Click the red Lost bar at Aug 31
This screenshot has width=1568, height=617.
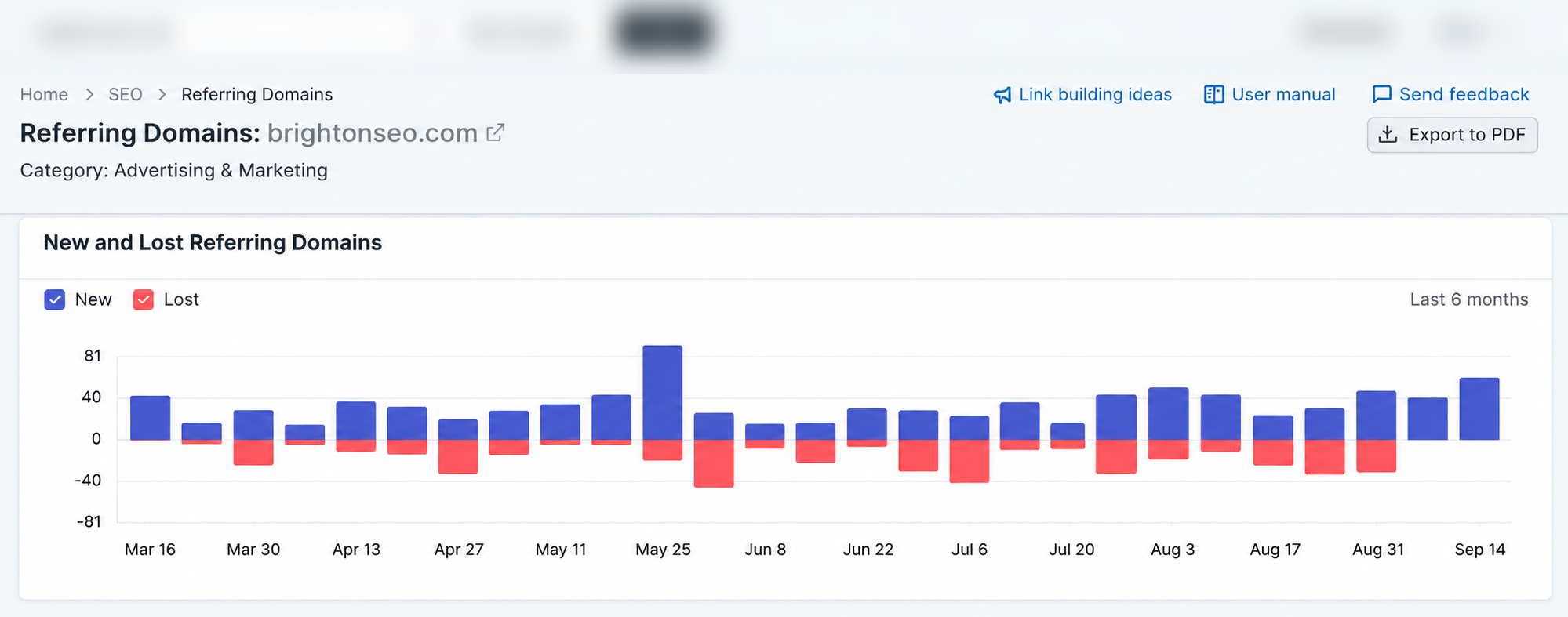pos(1377,455)
